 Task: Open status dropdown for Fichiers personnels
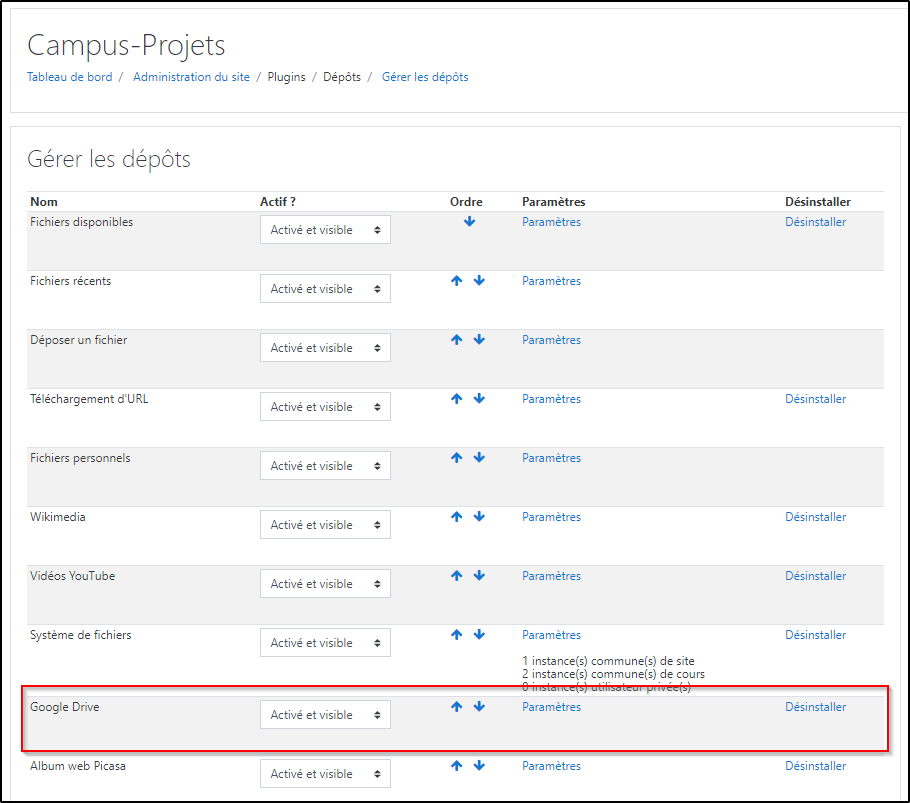[x=325, y=466]
